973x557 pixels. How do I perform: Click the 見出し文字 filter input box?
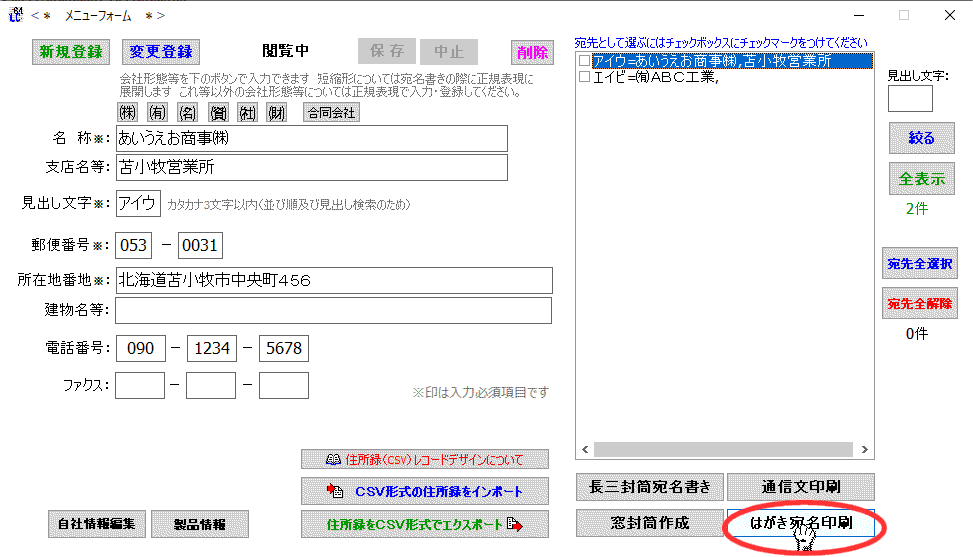click(x=910, y=99)
